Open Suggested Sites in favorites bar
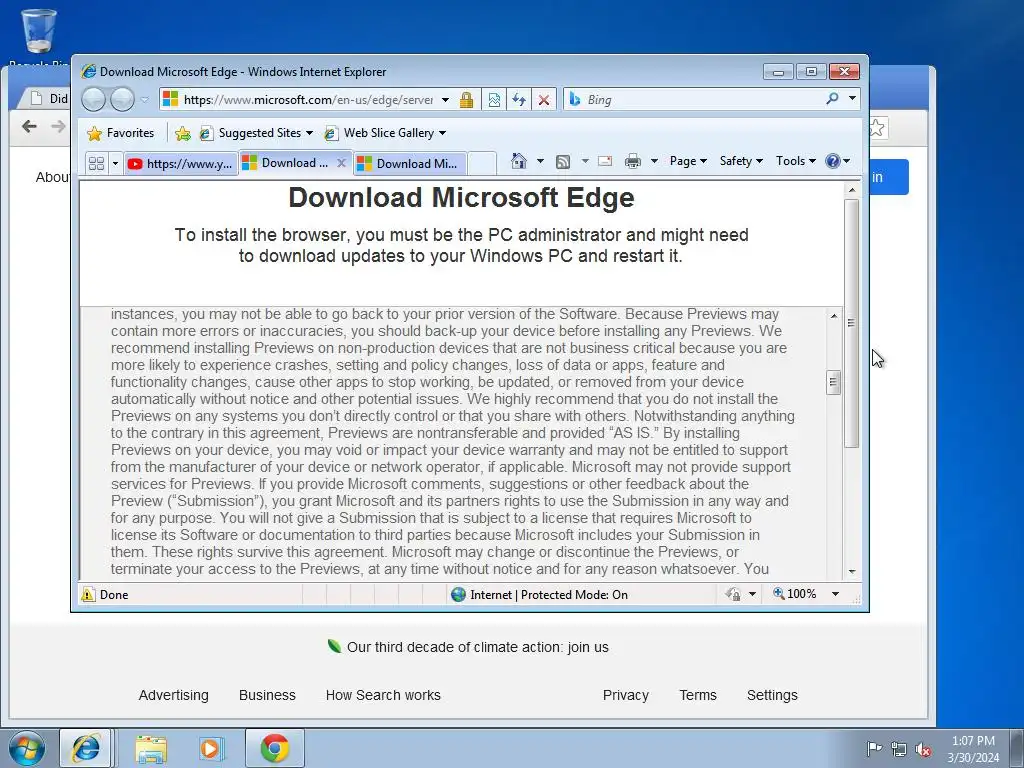The height and width of the screenshot is (768, 1024). (x=256, y=133)
